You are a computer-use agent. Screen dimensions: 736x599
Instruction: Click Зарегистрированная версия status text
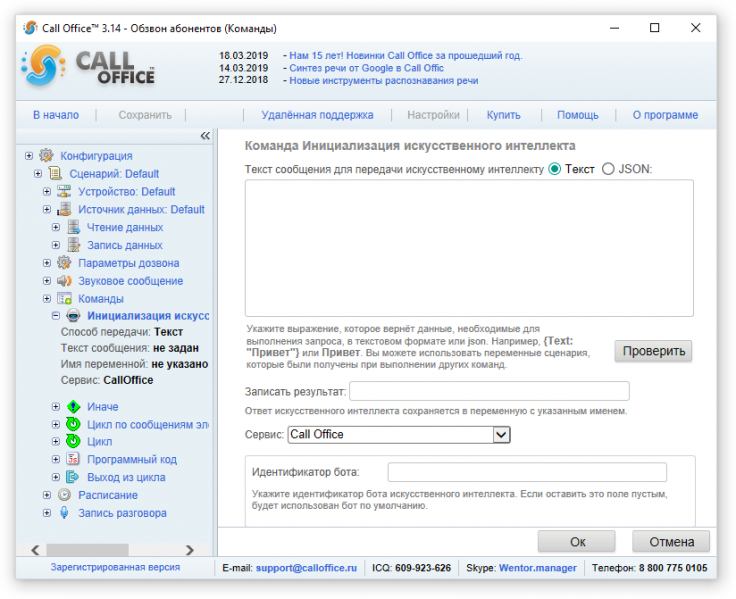coord(115,567)
